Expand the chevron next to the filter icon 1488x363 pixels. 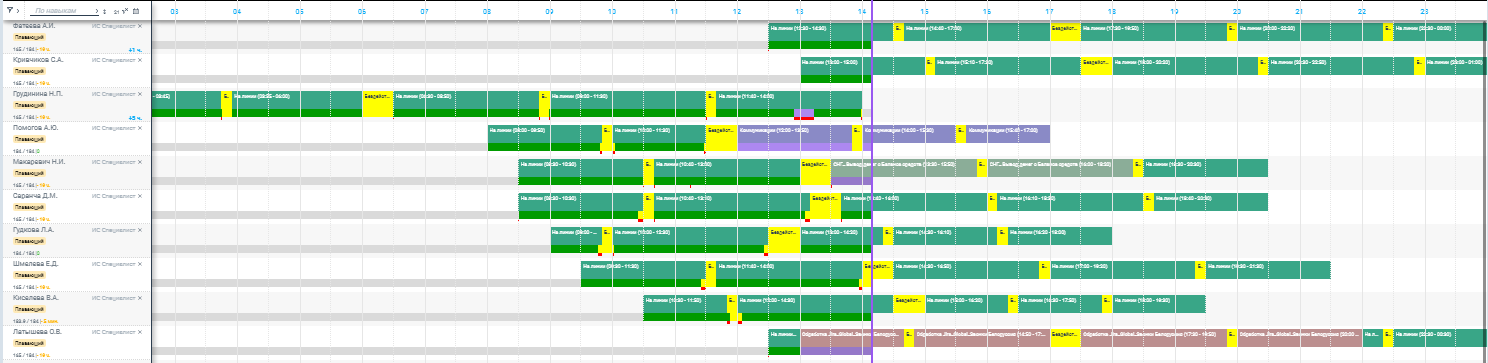click(x=18, y=10)
